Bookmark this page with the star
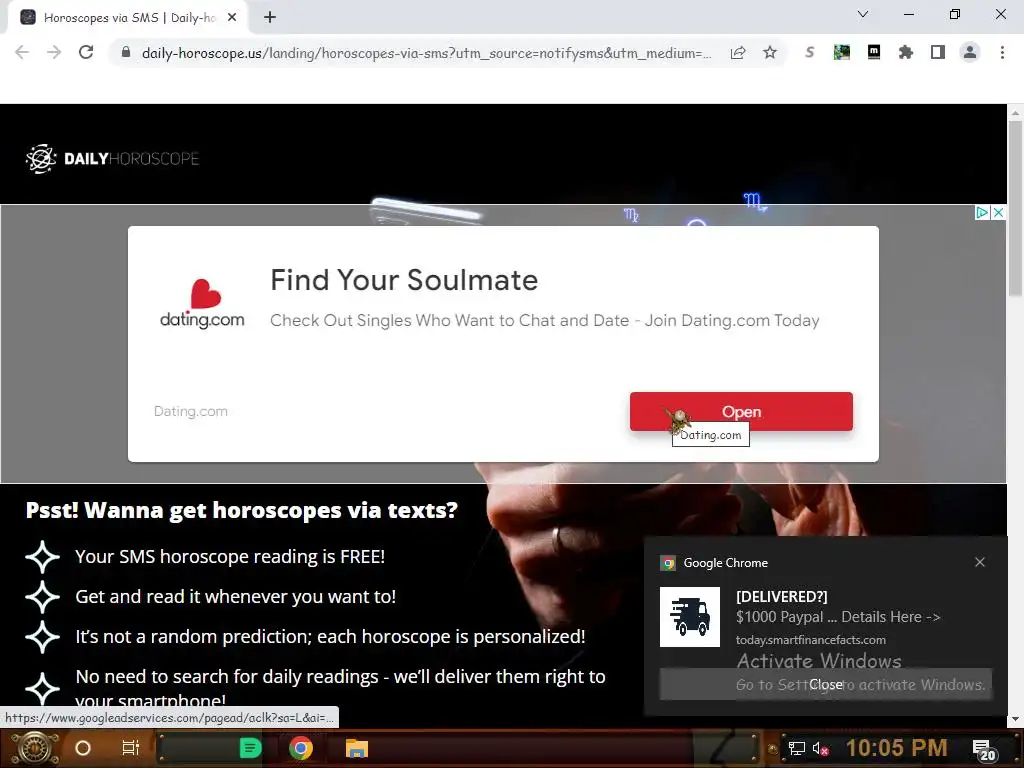This screenshot has width=1024, height=768. coord(770,53)
